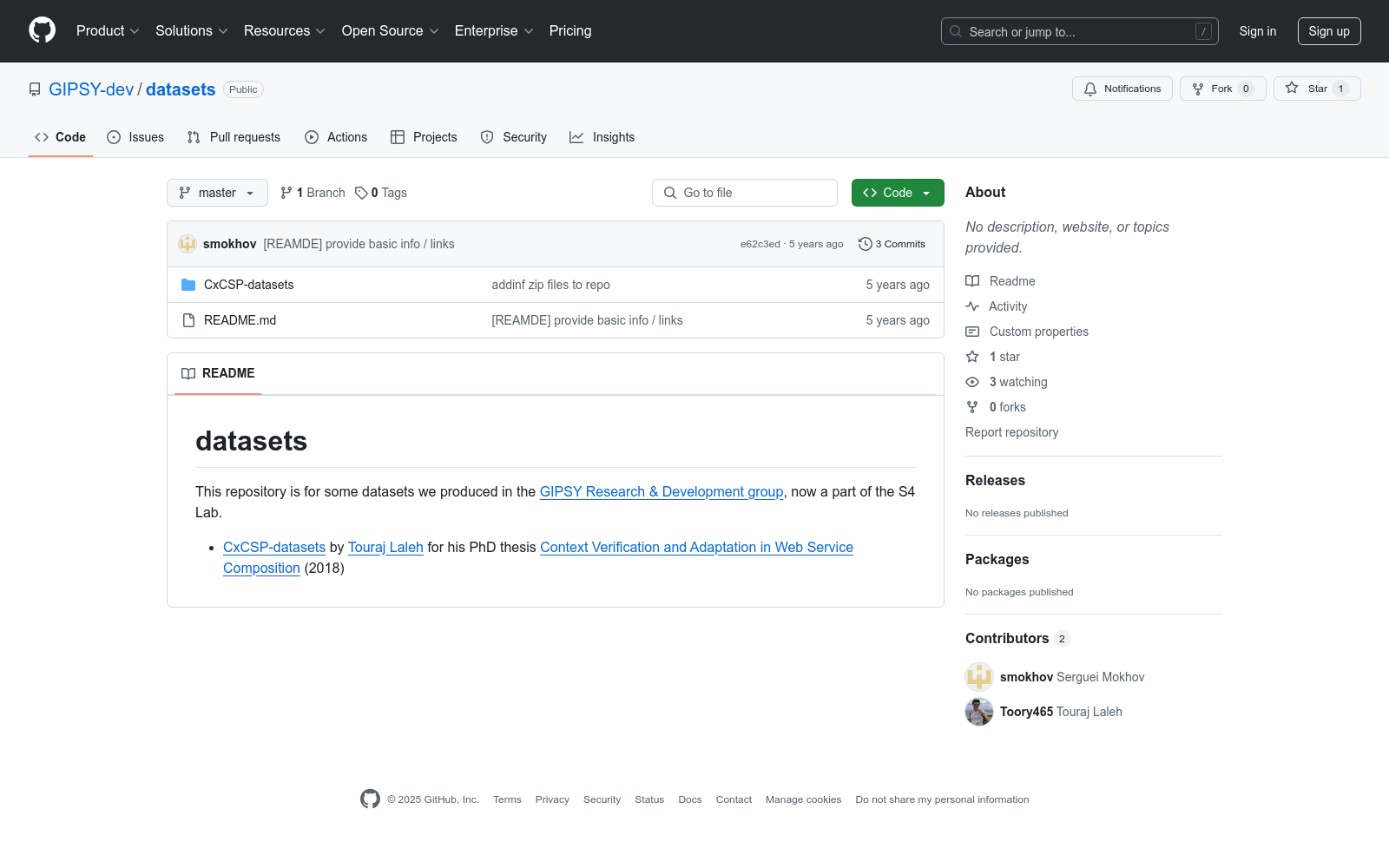Image resolution: width=1389 pixels, height=868 pixels.
Task: Click the Custom properties icon
Action: [972, 332]
